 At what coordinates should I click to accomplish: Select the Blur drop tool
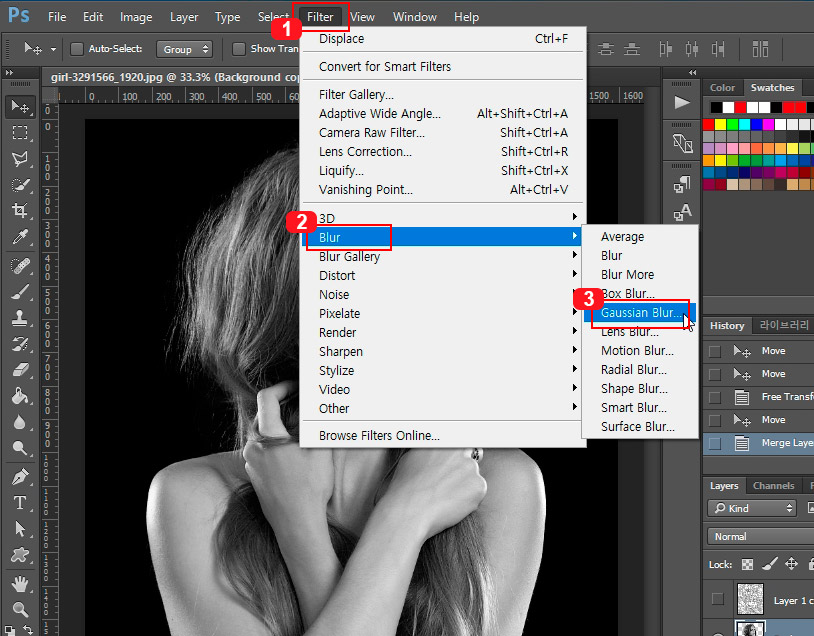(20, 422)
